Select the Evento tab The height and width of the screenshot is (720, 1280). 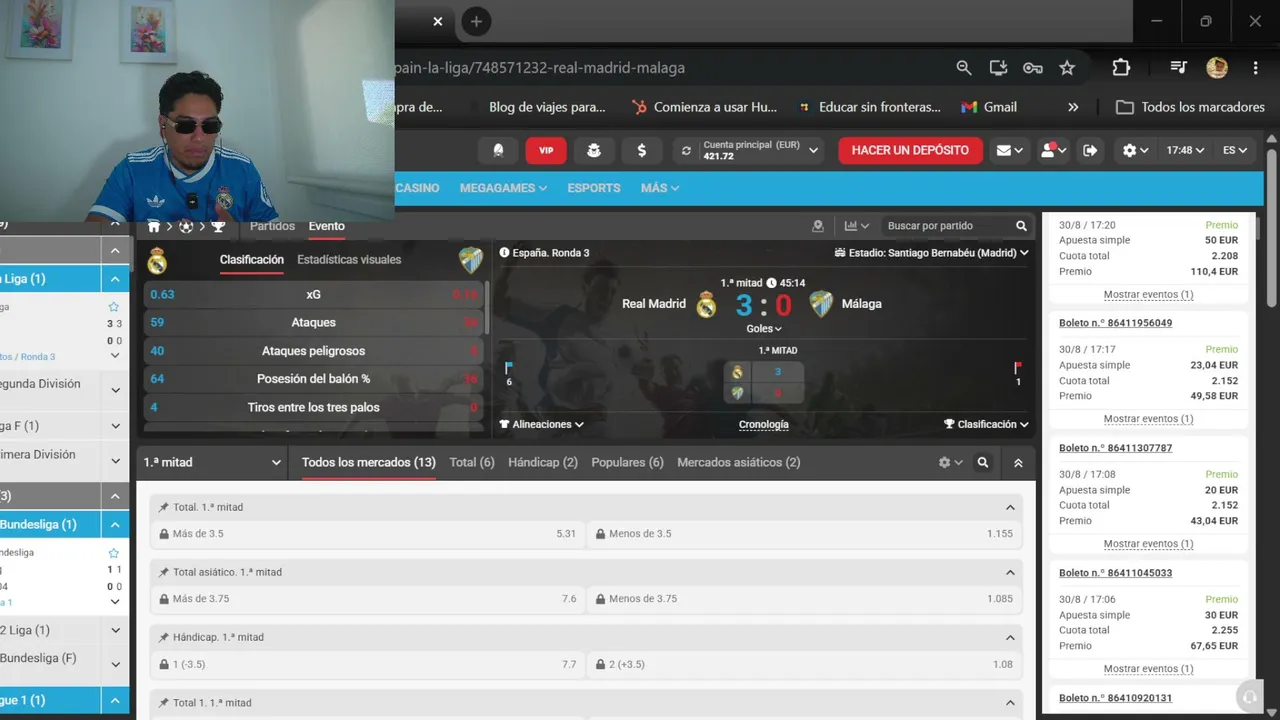pyautogui.click(x=327, y=226)
